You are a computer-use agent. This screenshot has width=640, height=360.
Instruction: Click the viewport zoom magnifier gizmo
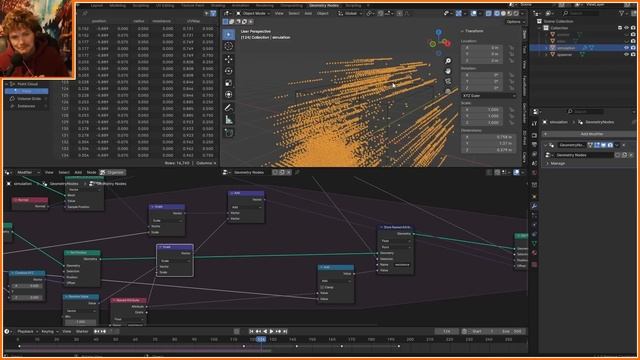click(448, 61)
